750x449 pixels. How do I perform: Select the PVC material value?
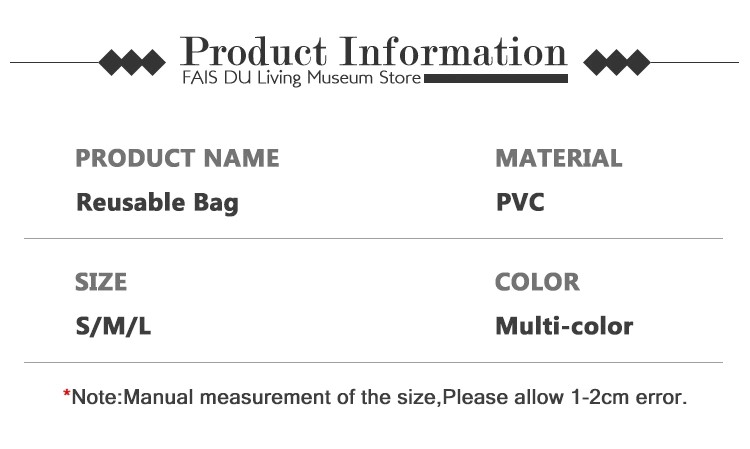pyautogui.click(x=520, y=203)
